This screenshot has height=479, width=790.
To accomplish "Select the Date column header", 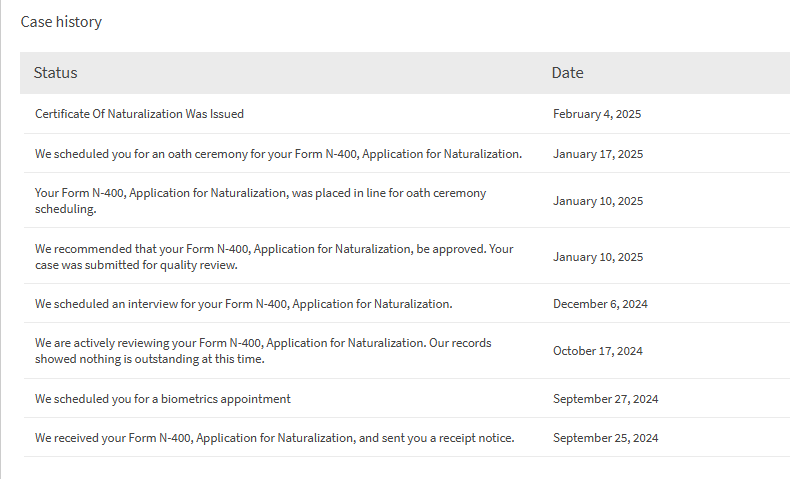I will click(567, 73).
